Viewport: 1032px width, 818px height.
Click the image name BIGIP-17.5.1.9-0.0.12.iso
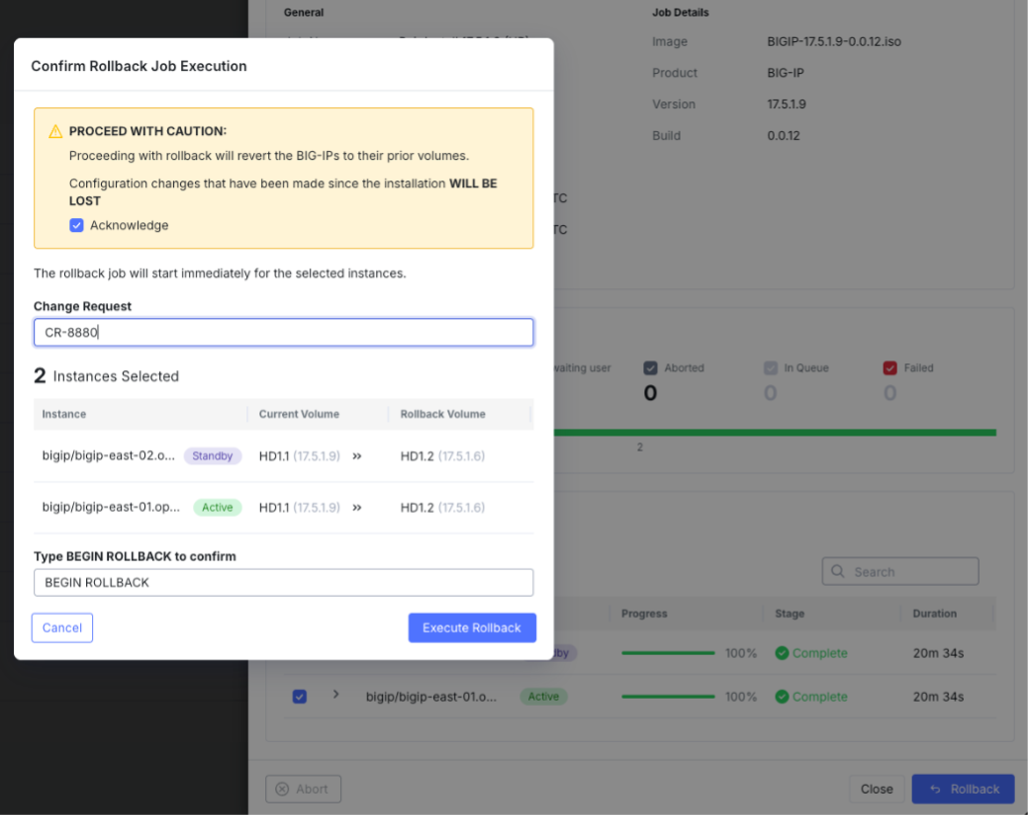836,42
